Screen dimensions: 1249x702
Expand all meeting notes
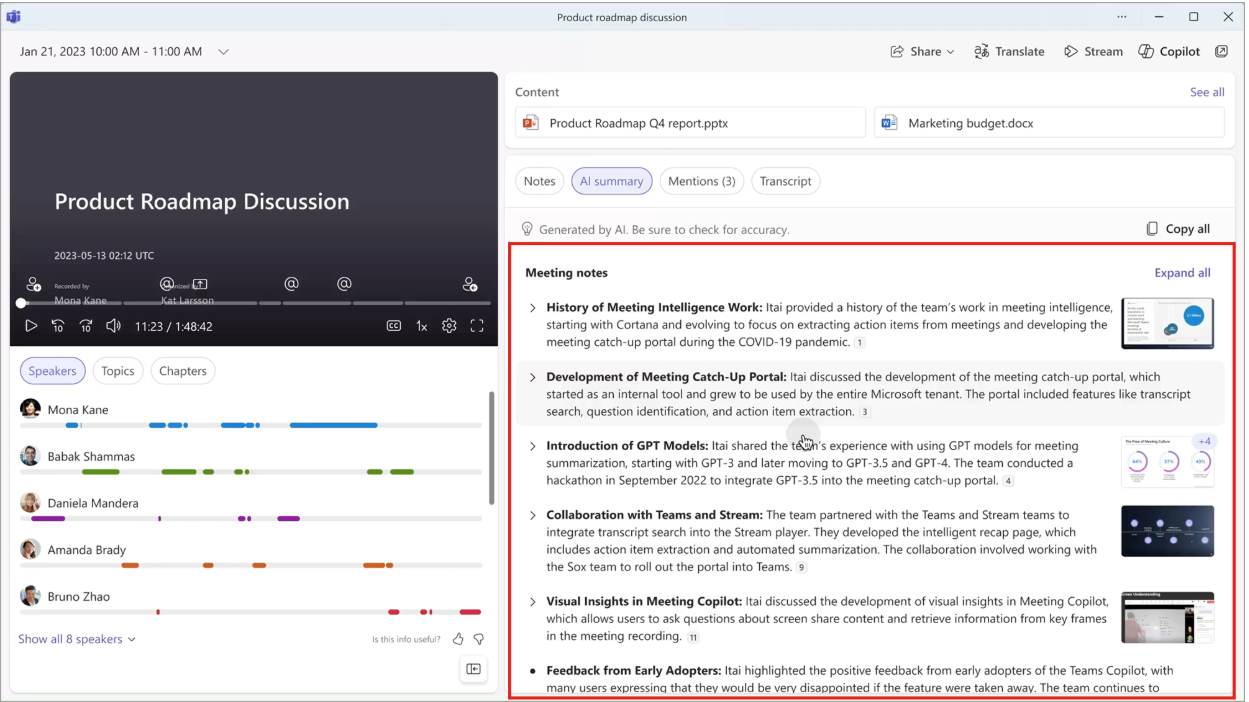(1182, 272)
